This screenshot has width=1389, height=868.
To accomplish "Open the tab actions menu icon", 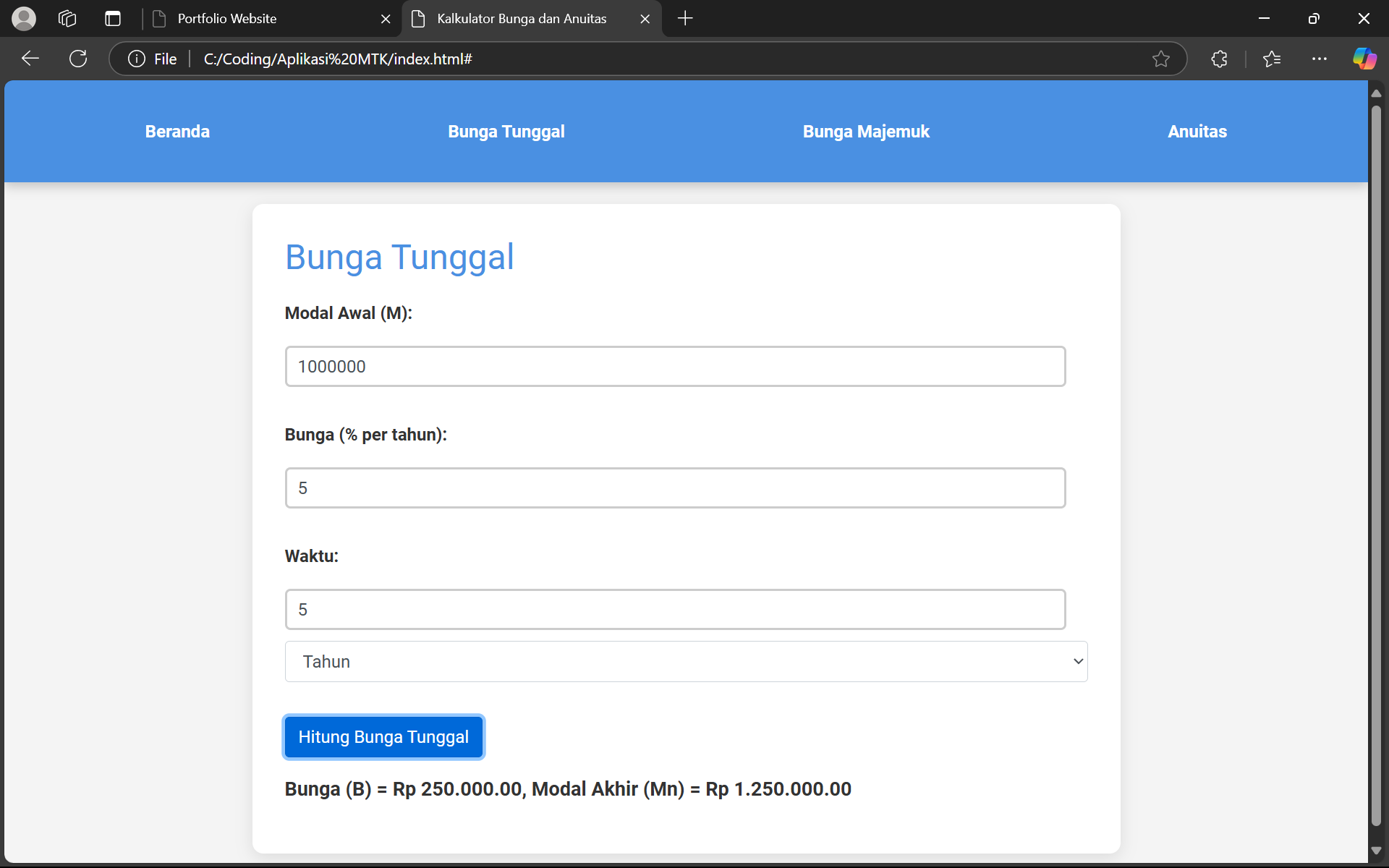I will click(113, 18).
